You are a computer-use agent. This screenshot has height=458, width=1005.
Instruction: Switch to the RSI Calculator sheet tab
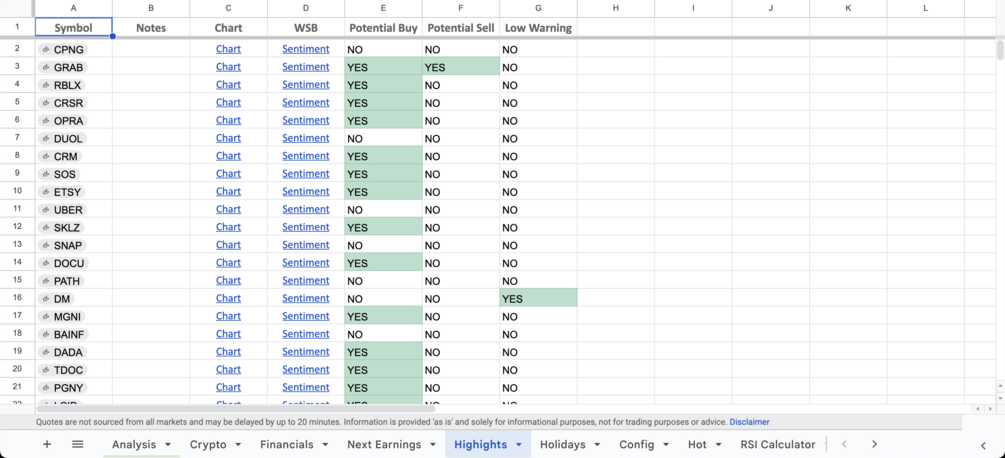777,445
